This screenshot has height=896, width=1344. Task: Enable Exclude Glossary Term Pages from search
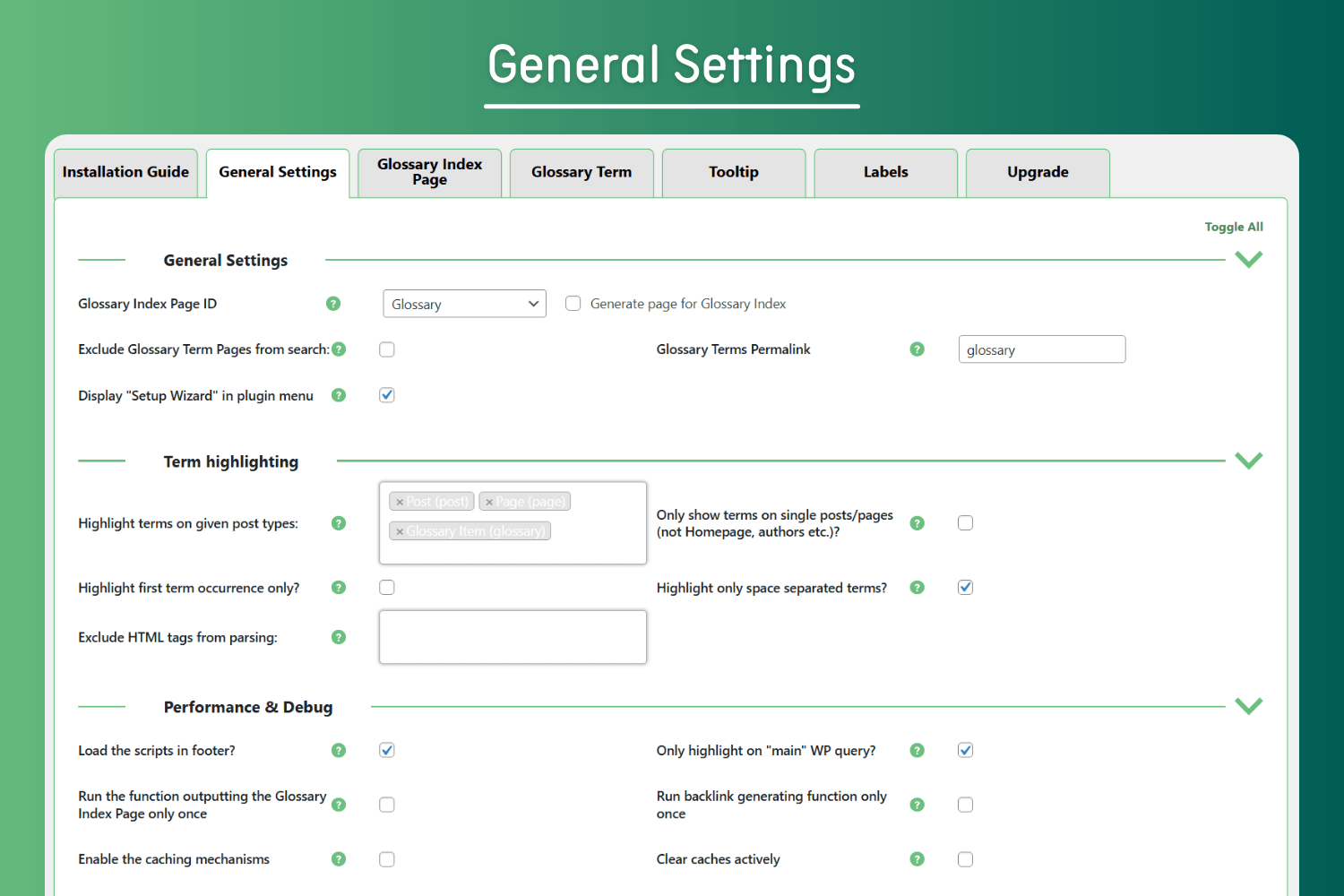click(x=387, y=349)
